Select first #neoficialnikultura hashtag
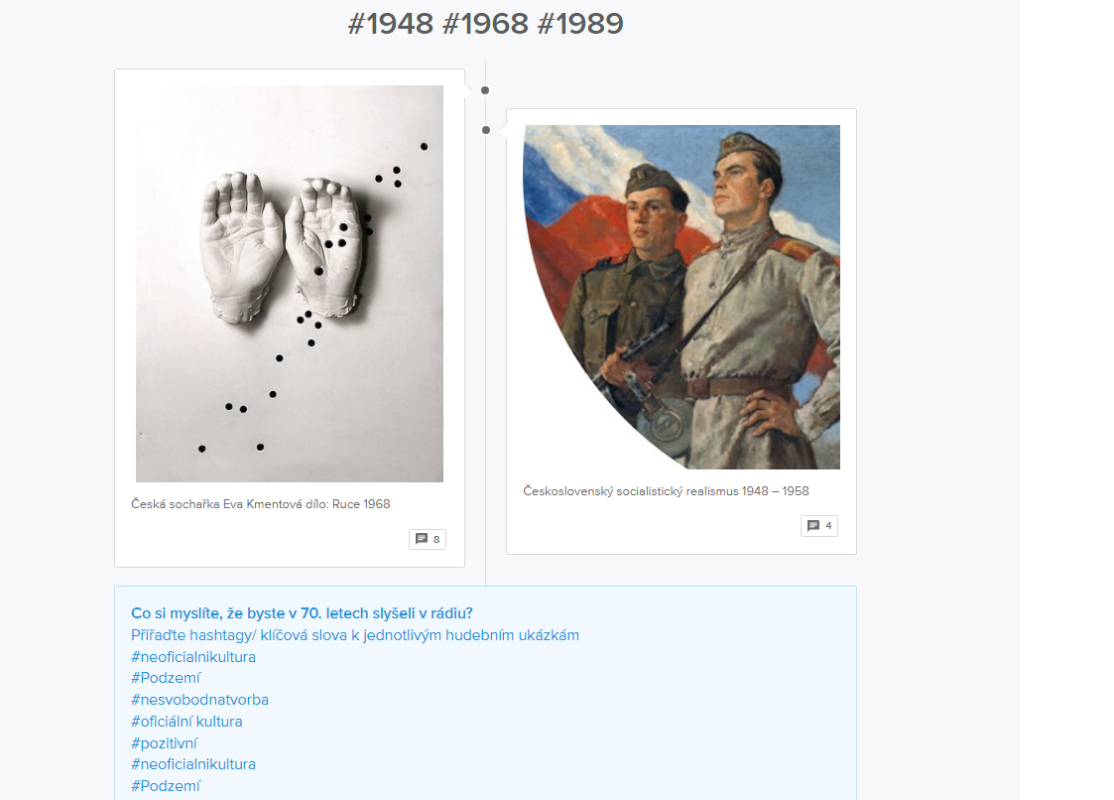 pos(193,657)
